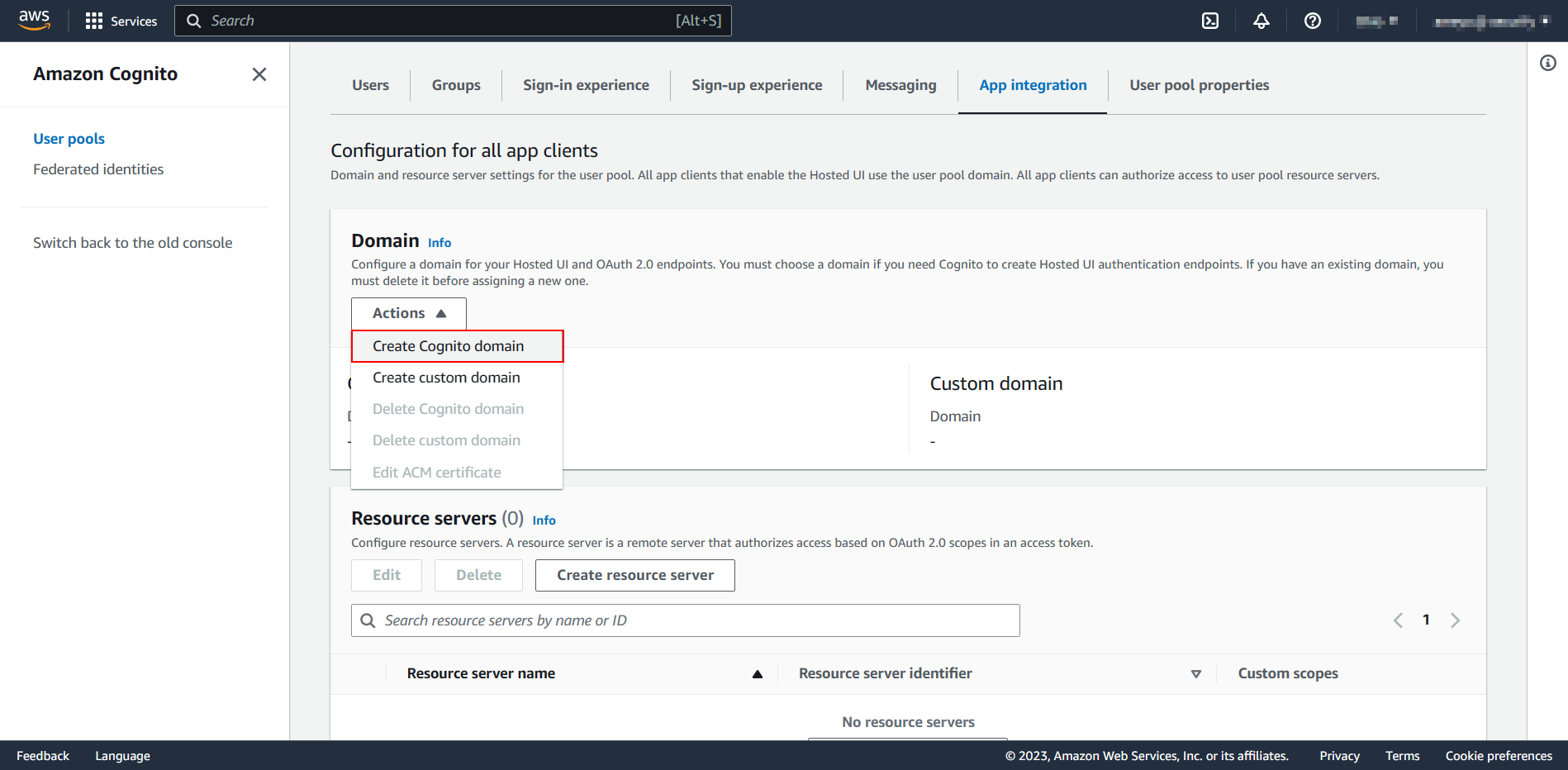Click the No resource servers message
The height and width of the screenshot is (770, 1568).
pyautogui.click(x=908, y=722)
